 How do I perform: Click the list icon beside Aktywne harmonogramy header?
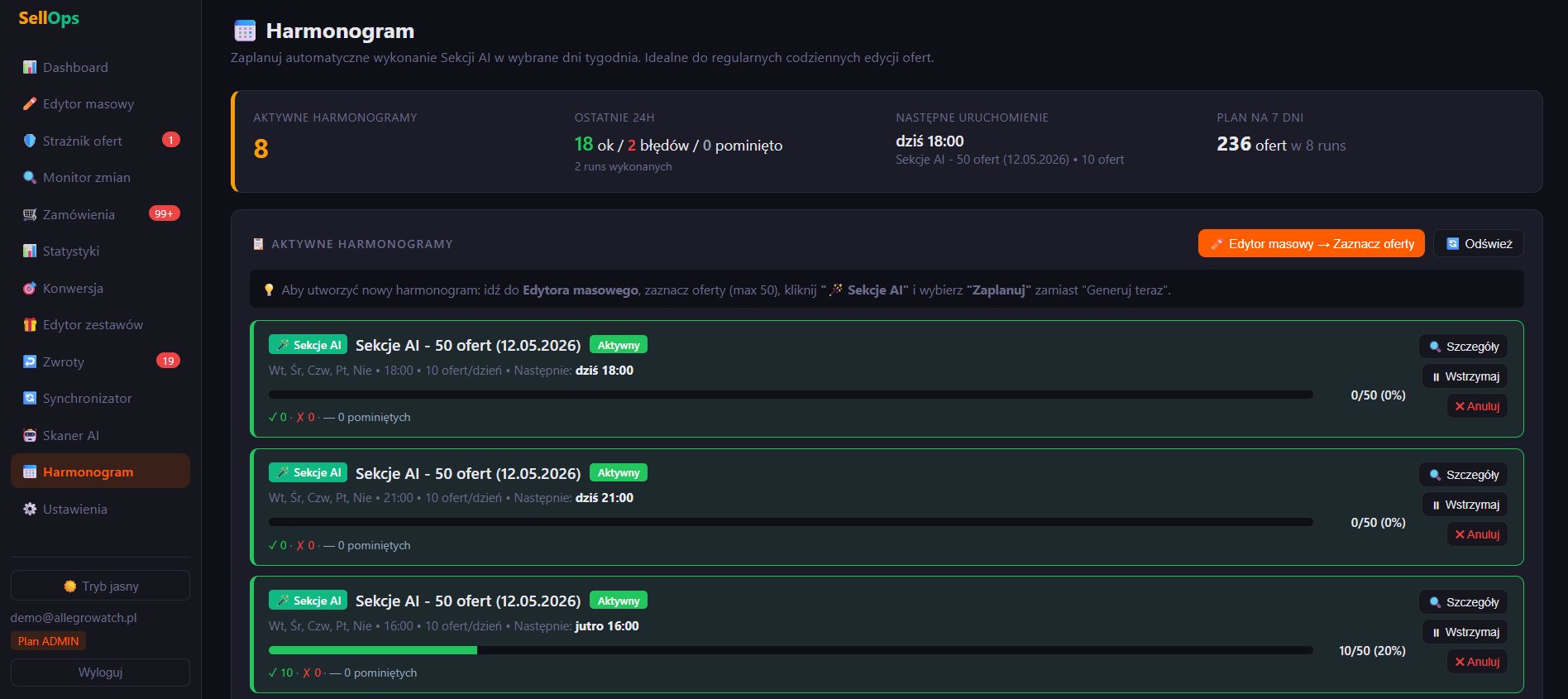[x=258, y=244]
